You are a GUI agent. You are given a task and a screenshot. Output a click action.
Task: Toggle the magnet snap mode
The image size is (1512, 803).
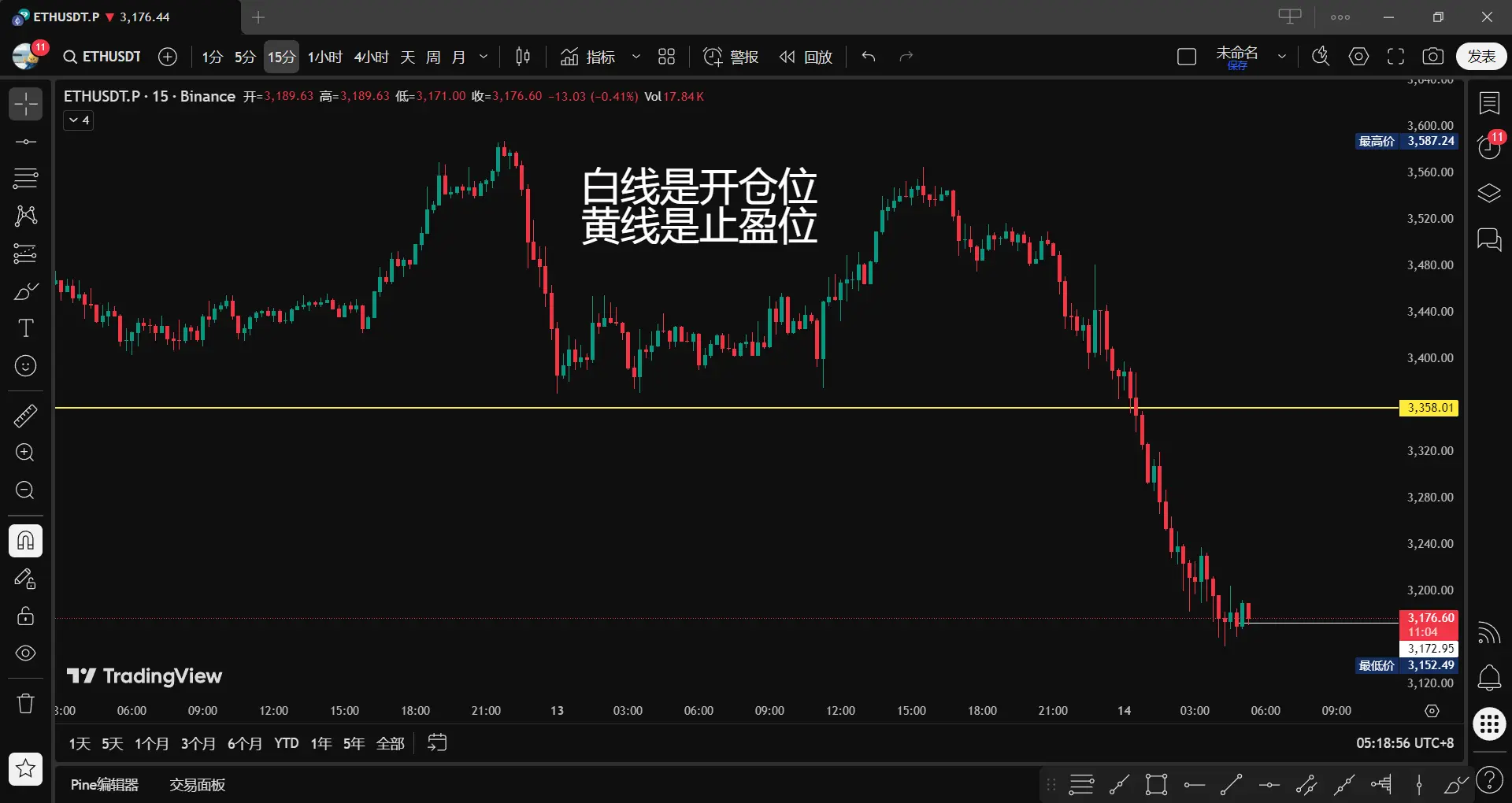pyautogui.click(x=25, y=541)
